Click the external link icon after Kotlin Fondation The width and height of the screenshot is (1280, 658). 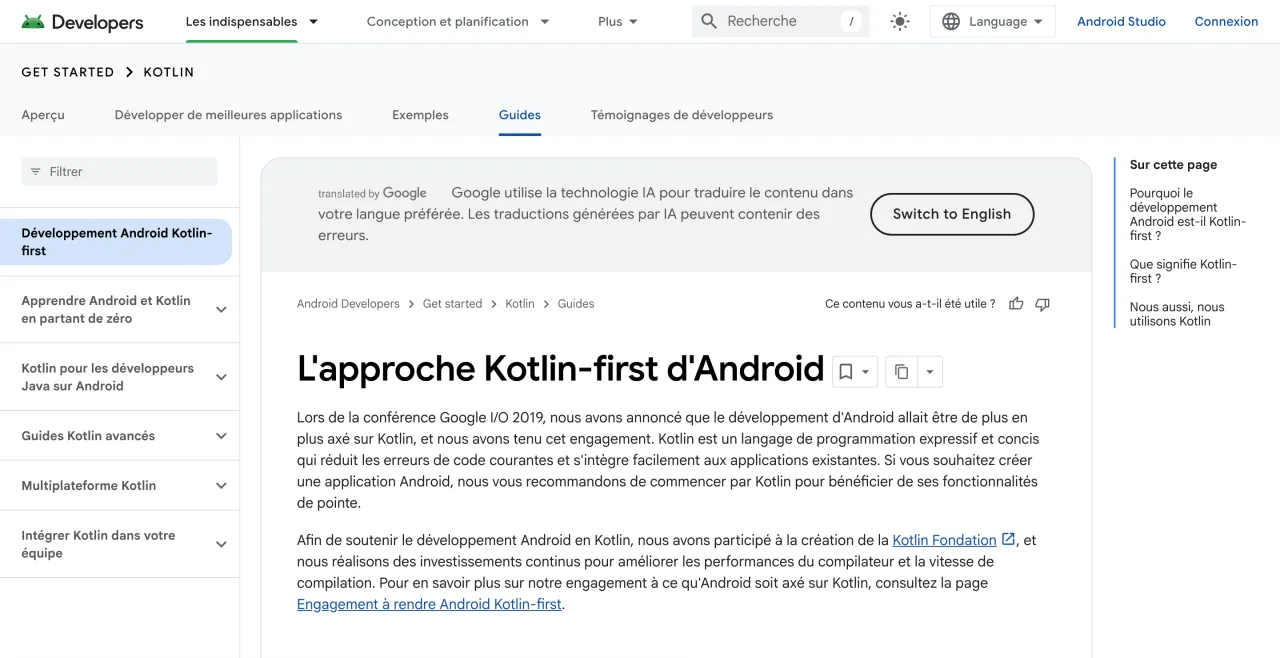click(1009, 539)
